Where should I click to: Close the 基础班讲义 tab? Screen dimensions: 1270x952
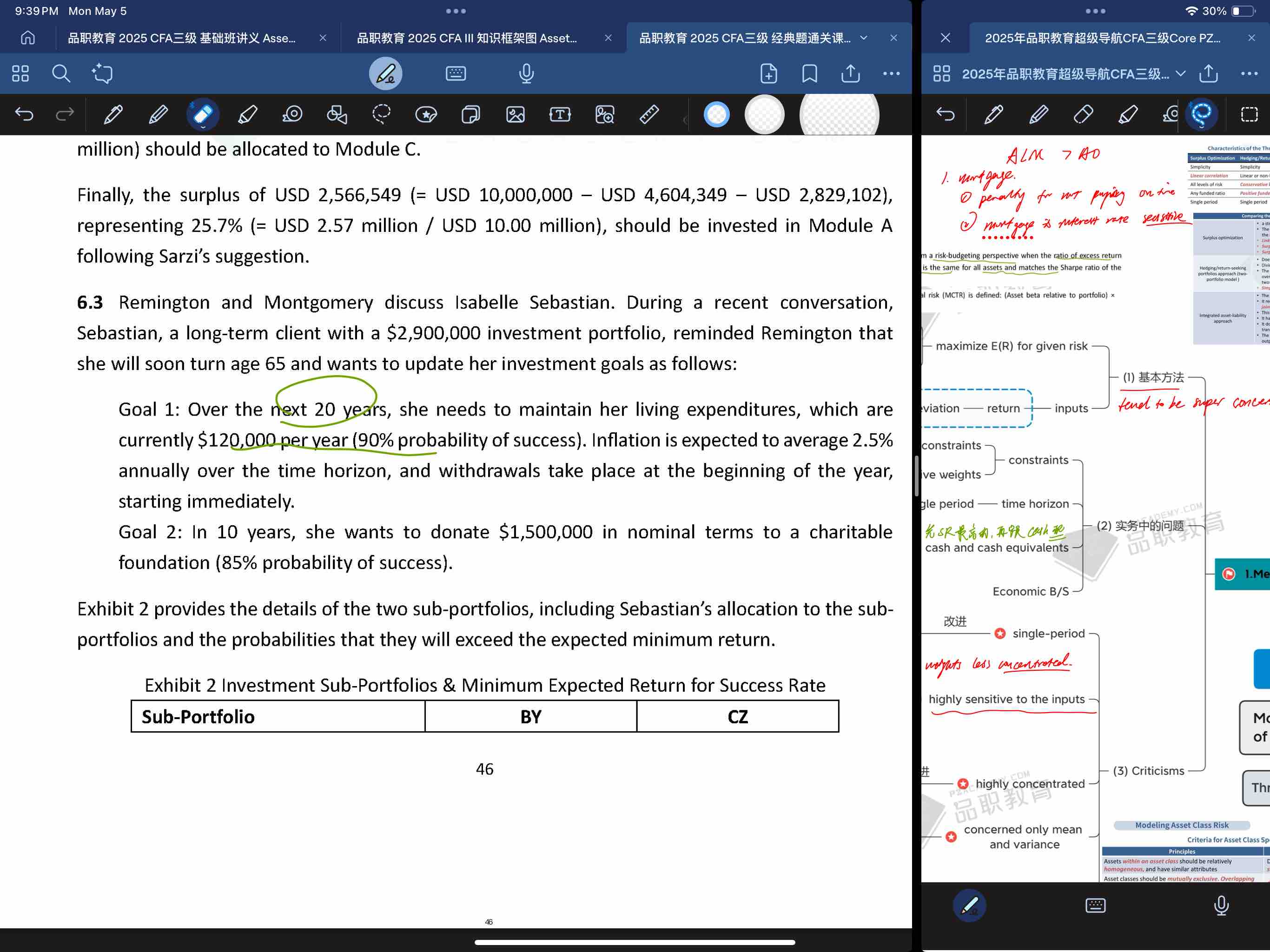[323, 38]
